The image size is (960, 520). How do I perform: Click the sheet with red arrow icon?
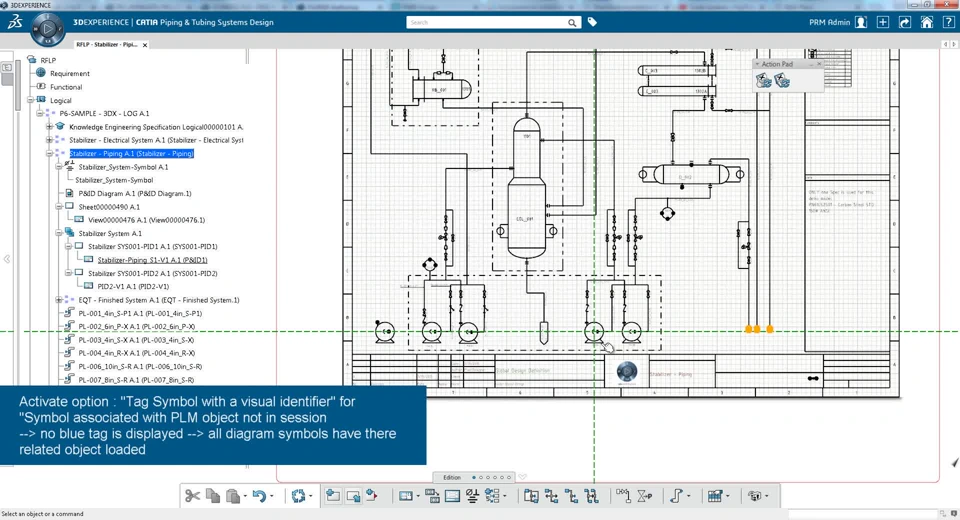372,496
